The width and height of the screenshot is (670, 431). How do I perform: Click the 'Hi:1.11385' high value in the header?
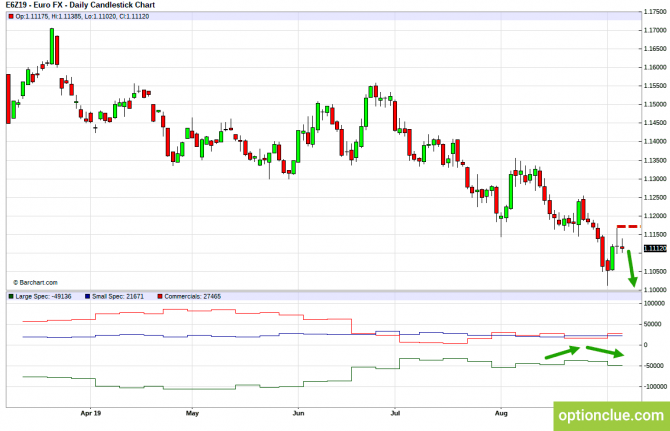click(x=66, y=17)
